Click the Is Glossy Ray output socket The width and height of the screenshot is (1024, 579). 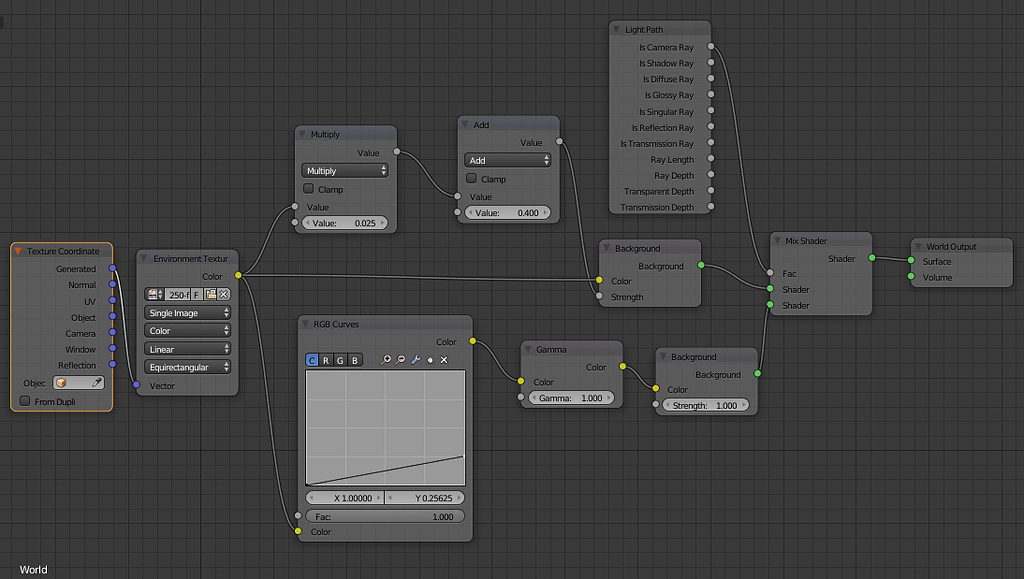(x=711, y=94)
